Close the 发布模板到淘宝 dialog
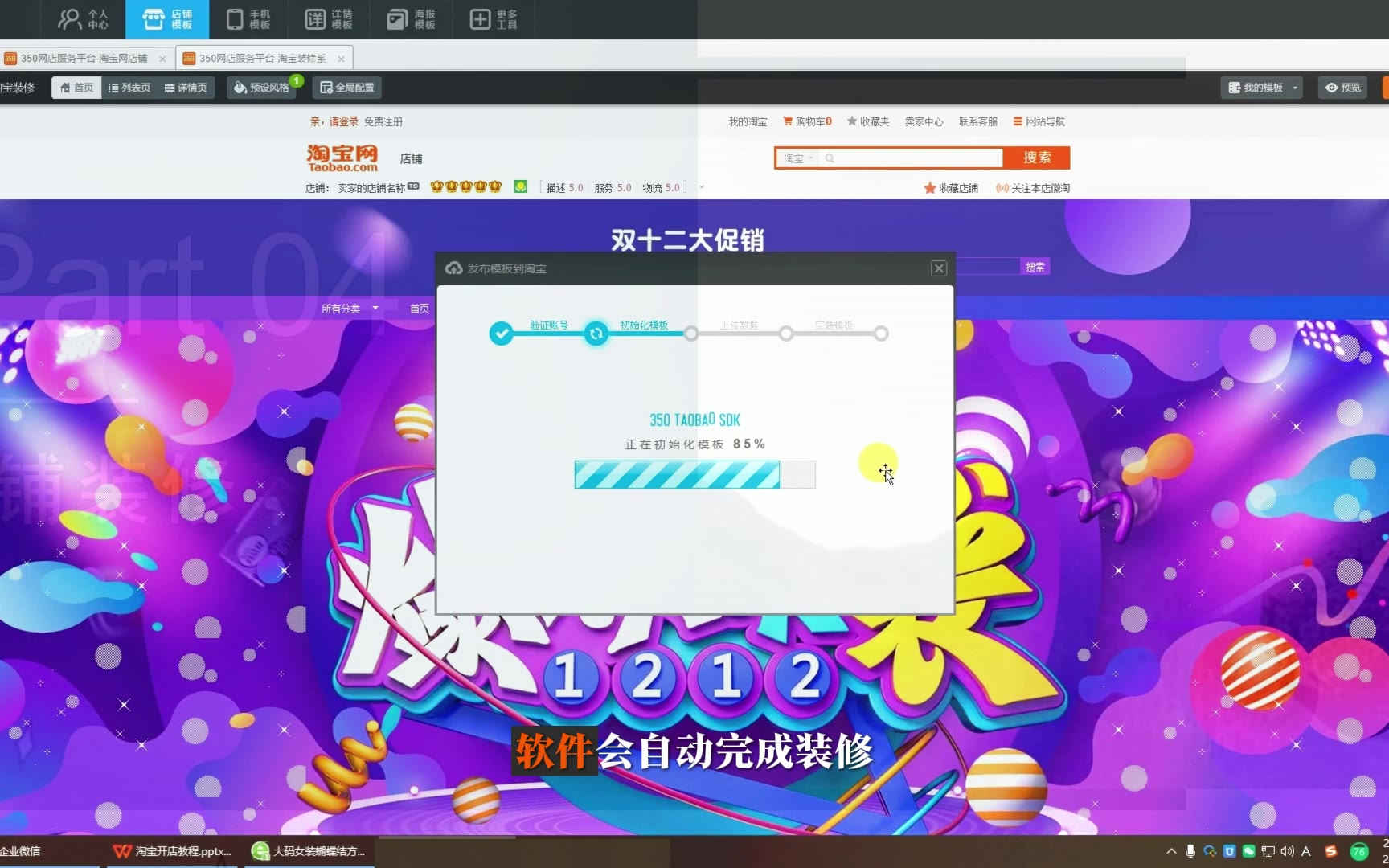Screen dimensions: 1389x868 point(938,268)
